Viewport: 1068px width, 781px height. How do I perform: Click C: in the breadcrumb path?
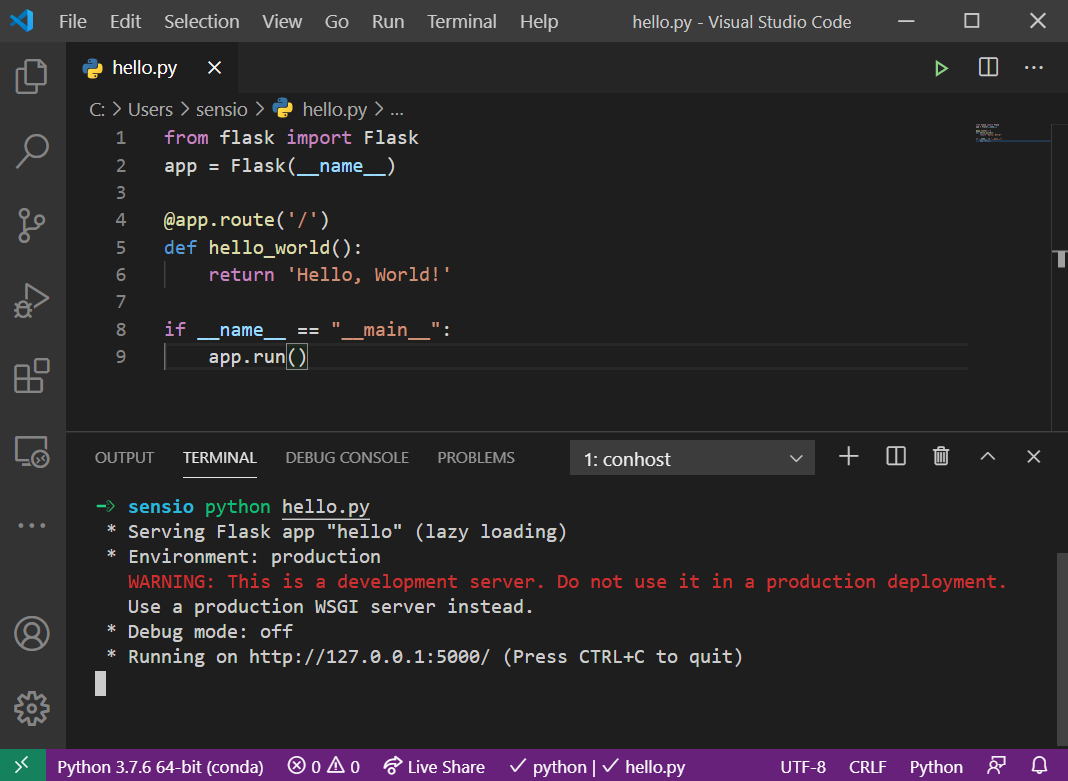97,110
